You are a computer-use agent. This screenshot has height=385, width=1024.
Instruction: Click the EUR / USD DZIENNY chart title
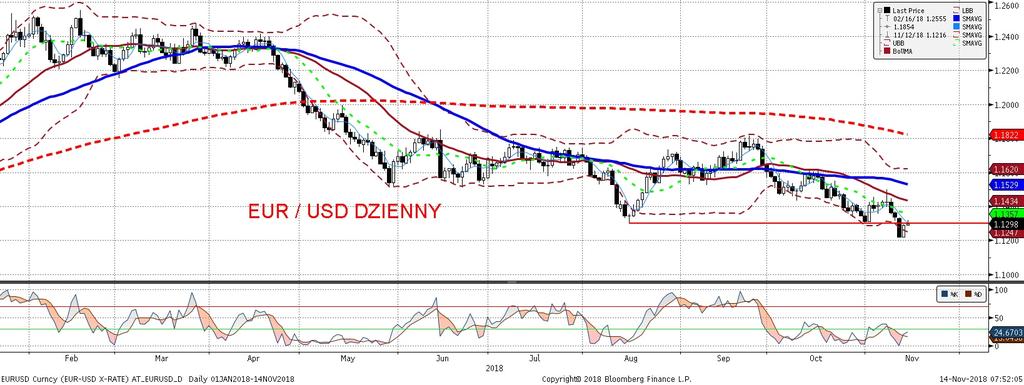coord(344,211)
